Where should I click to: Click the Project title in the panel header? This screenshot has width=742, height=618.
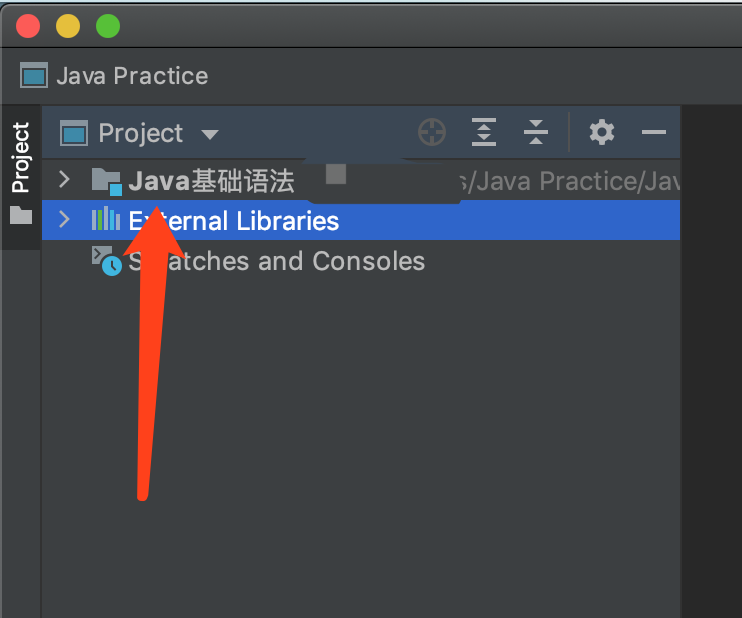[x=140, y=133]
